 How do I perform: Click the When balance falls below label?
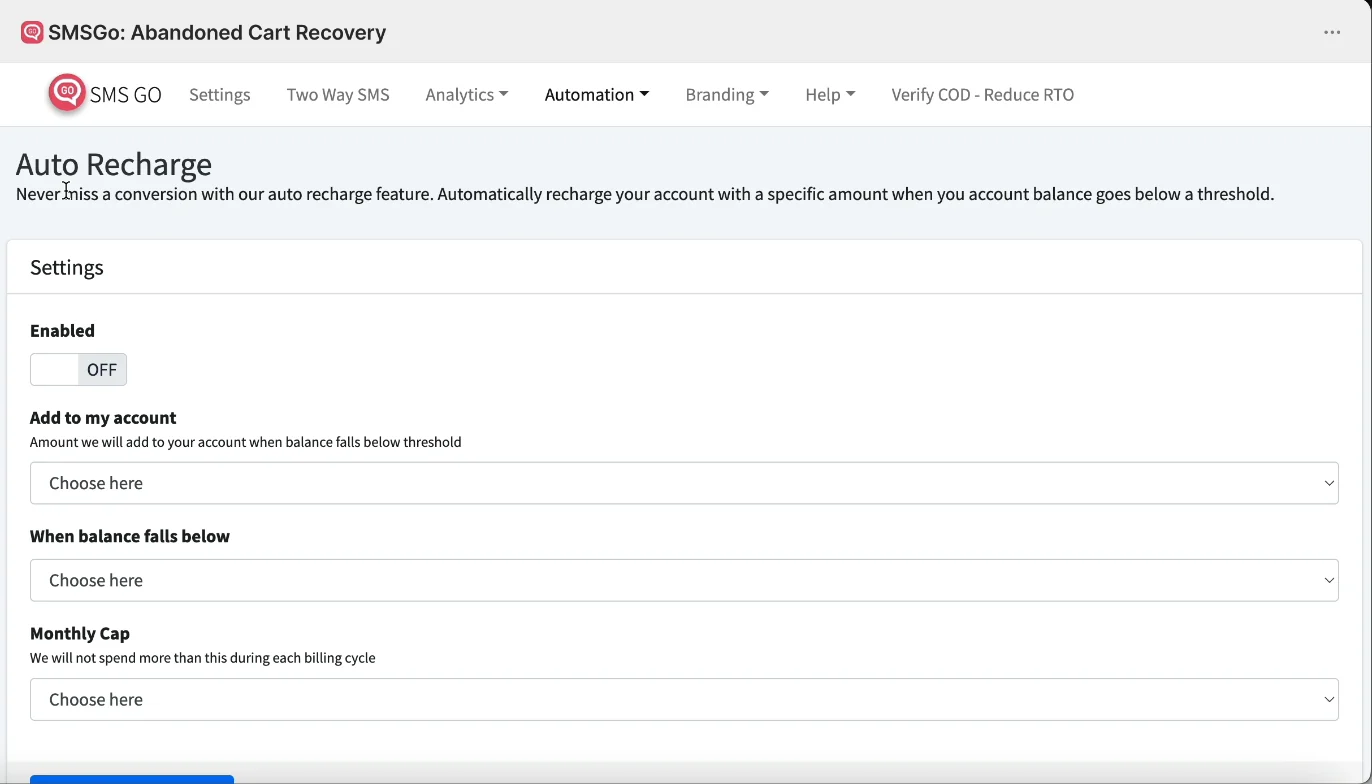(130, 537)
